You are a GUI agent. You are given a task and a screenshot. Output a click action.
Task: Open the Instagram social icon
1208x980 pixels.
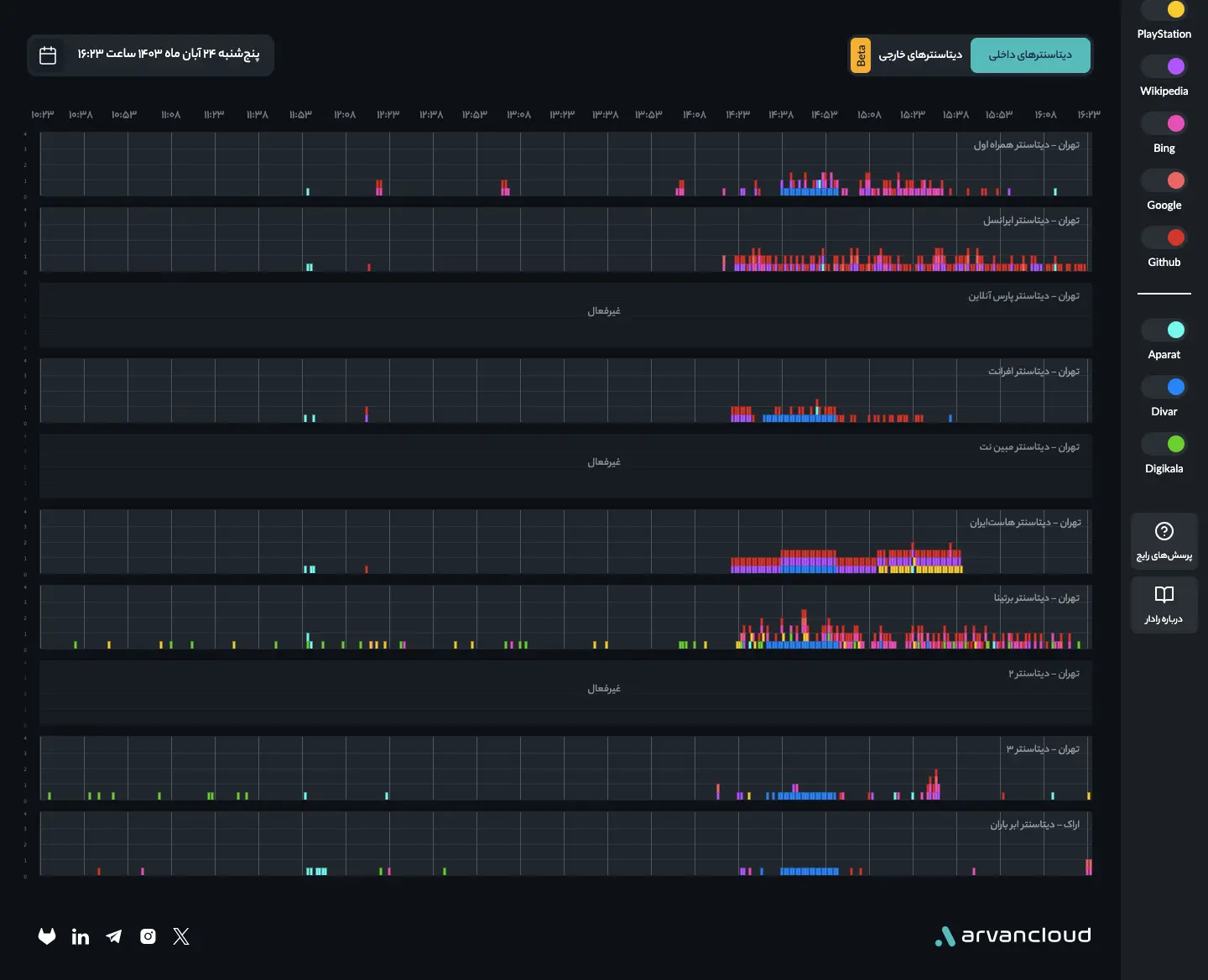coord(148,936)
